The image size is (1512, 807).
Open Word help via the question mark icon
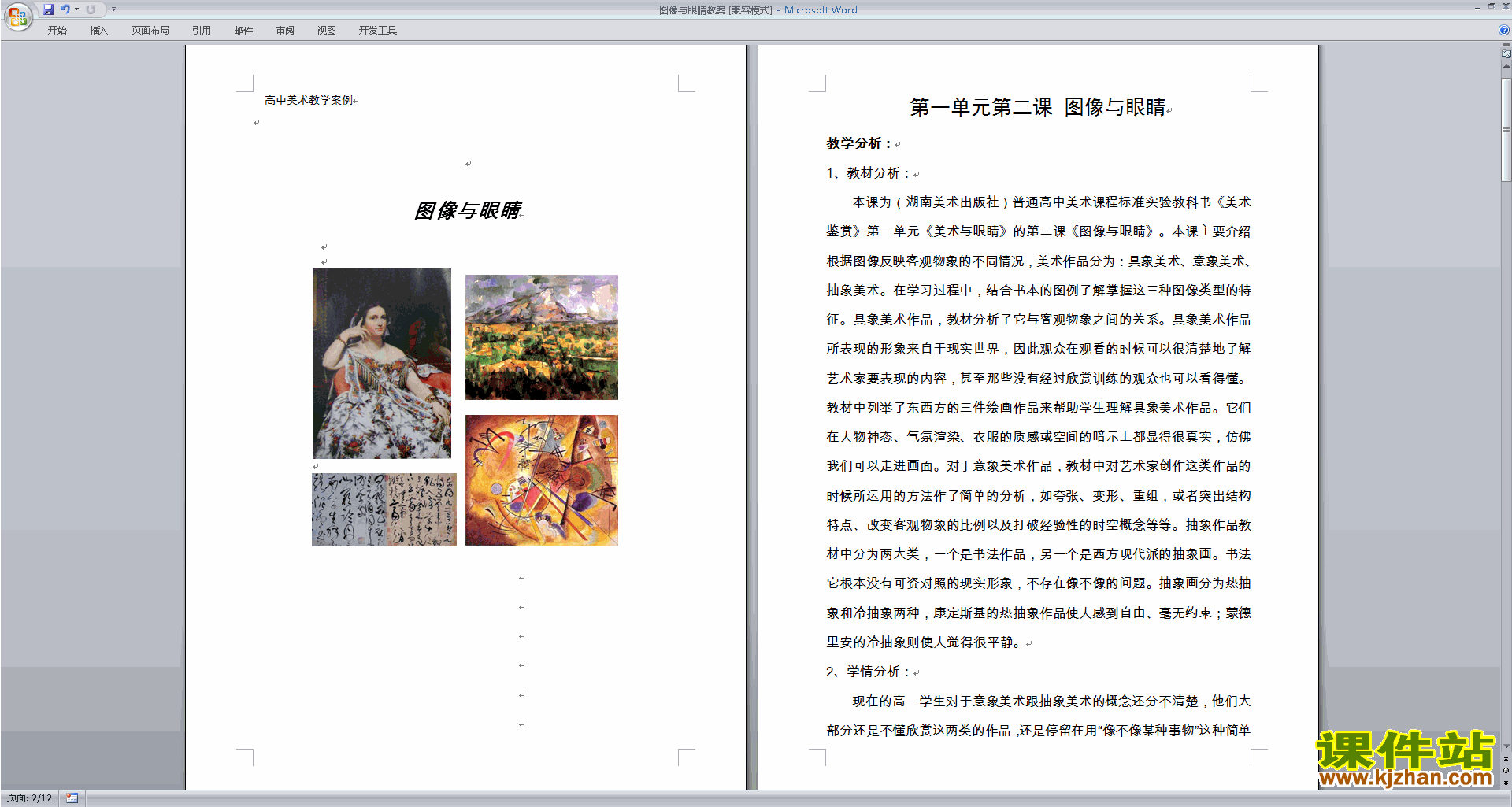tap(1504, 30)
